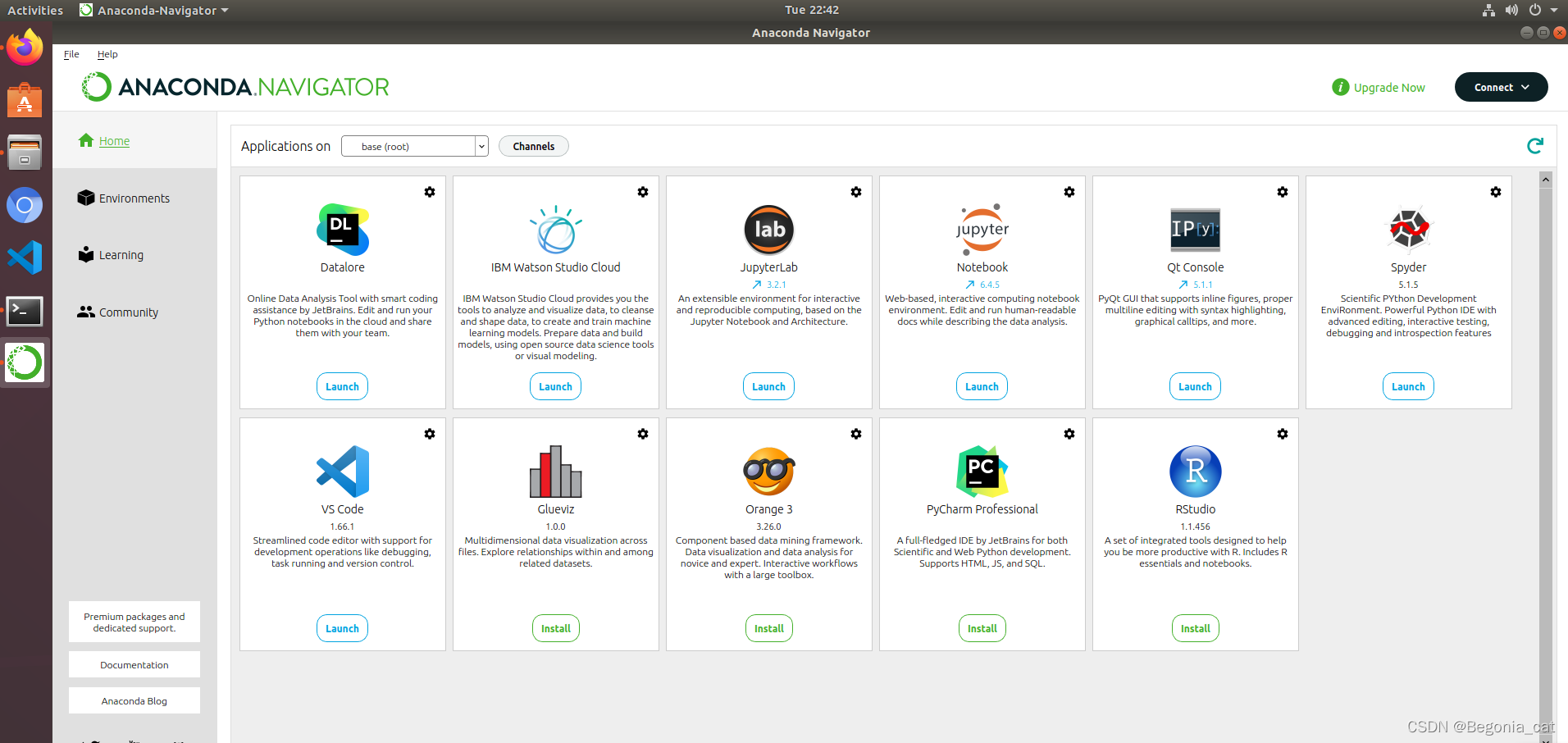1568x743 pixels.
Task: Open the Documentation link
Action: pyautogui.click(x=134, y=664)
